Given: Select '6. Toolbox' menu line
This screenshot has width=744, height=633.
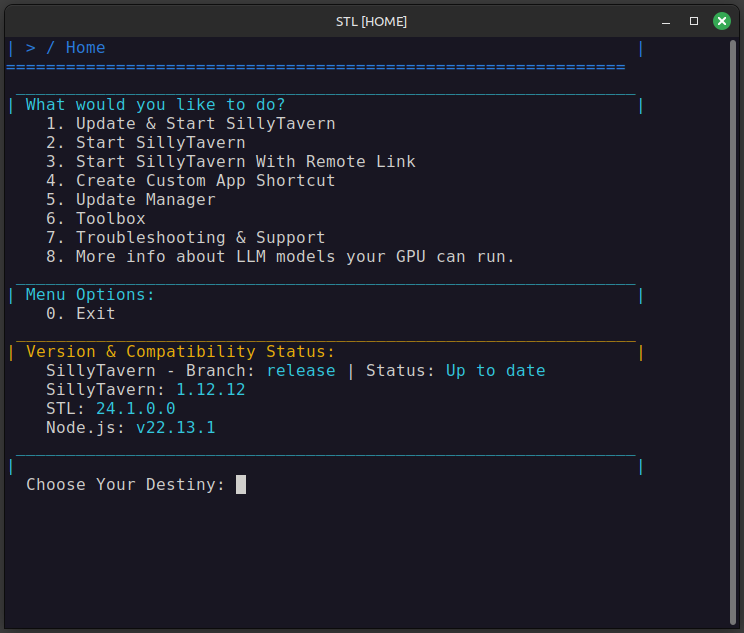Looking at the screenshot, I should (96, 219).
